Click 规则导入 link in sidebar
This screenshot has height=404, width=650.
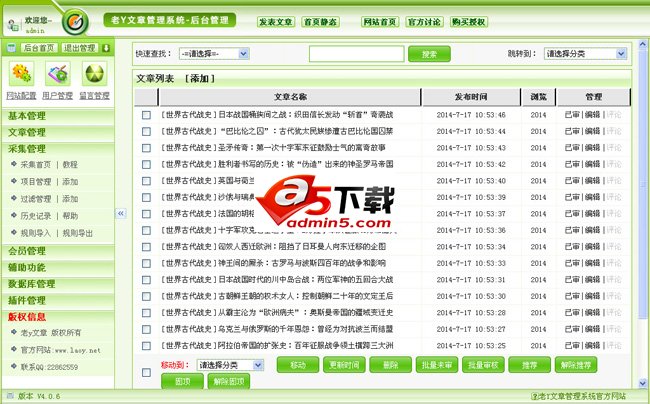coord(36,233)
